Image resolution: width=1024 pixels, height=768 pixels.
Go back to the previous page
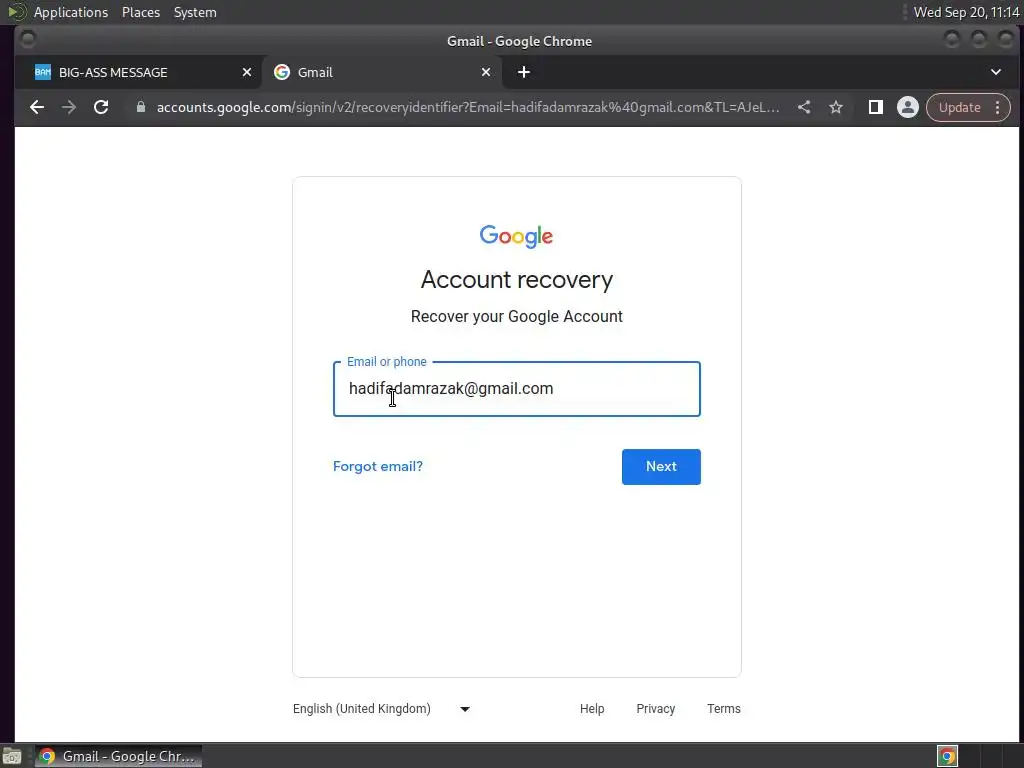tap(37, 107)
